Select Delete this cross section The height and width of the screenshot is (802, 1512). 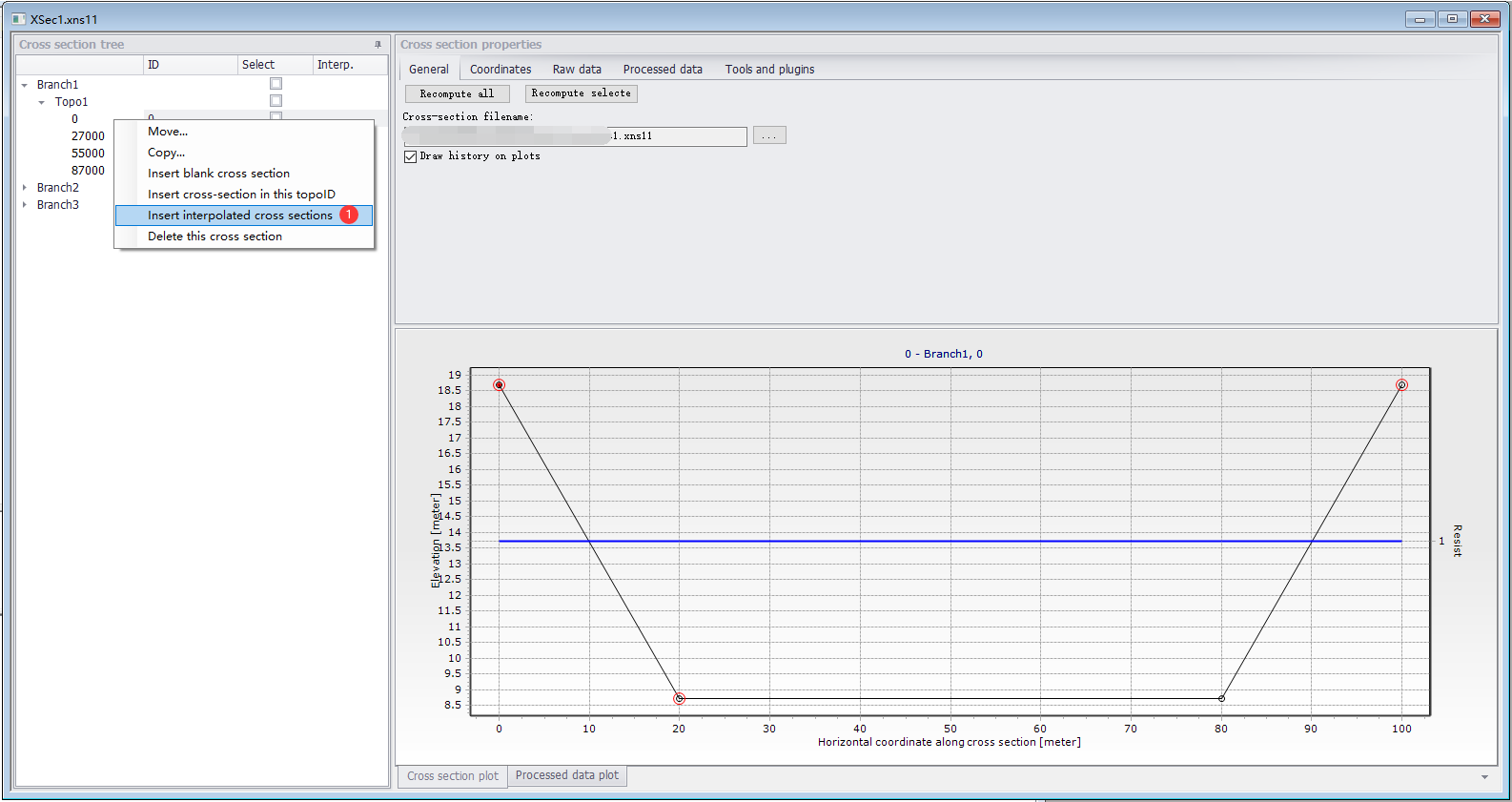[244, 236]
